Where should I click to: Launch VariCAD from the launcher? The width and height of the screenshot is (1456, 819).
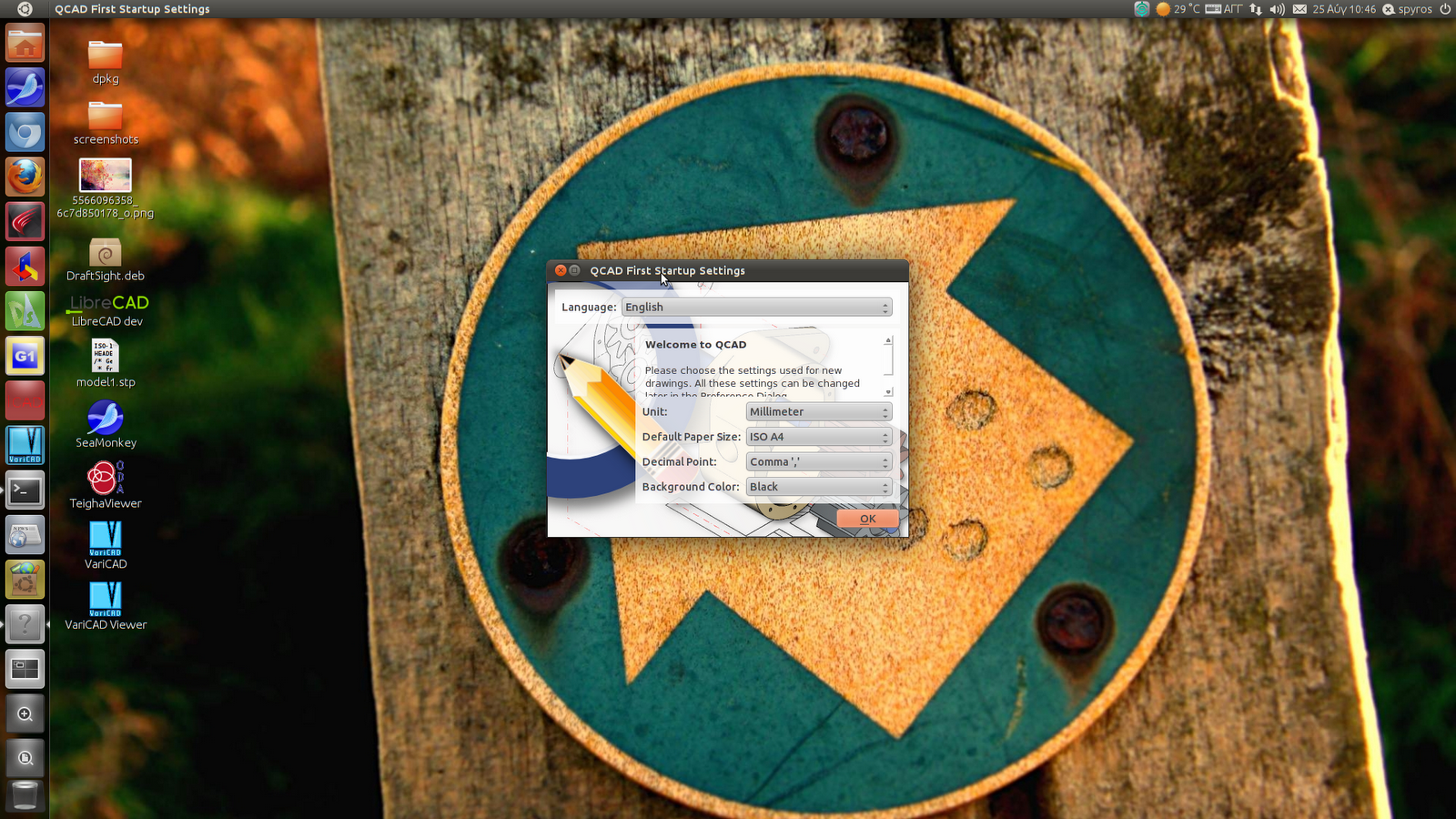click(25, 445)
